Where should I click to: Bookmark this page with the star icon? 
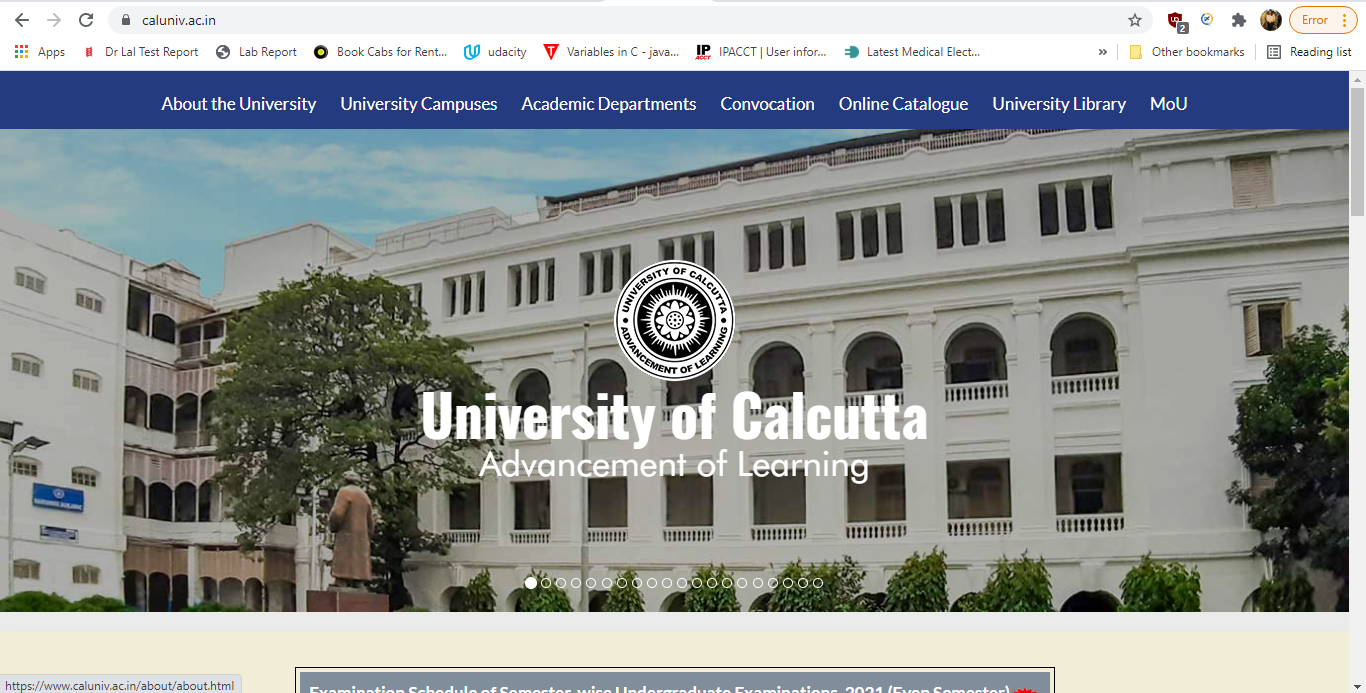[1135, 20]
